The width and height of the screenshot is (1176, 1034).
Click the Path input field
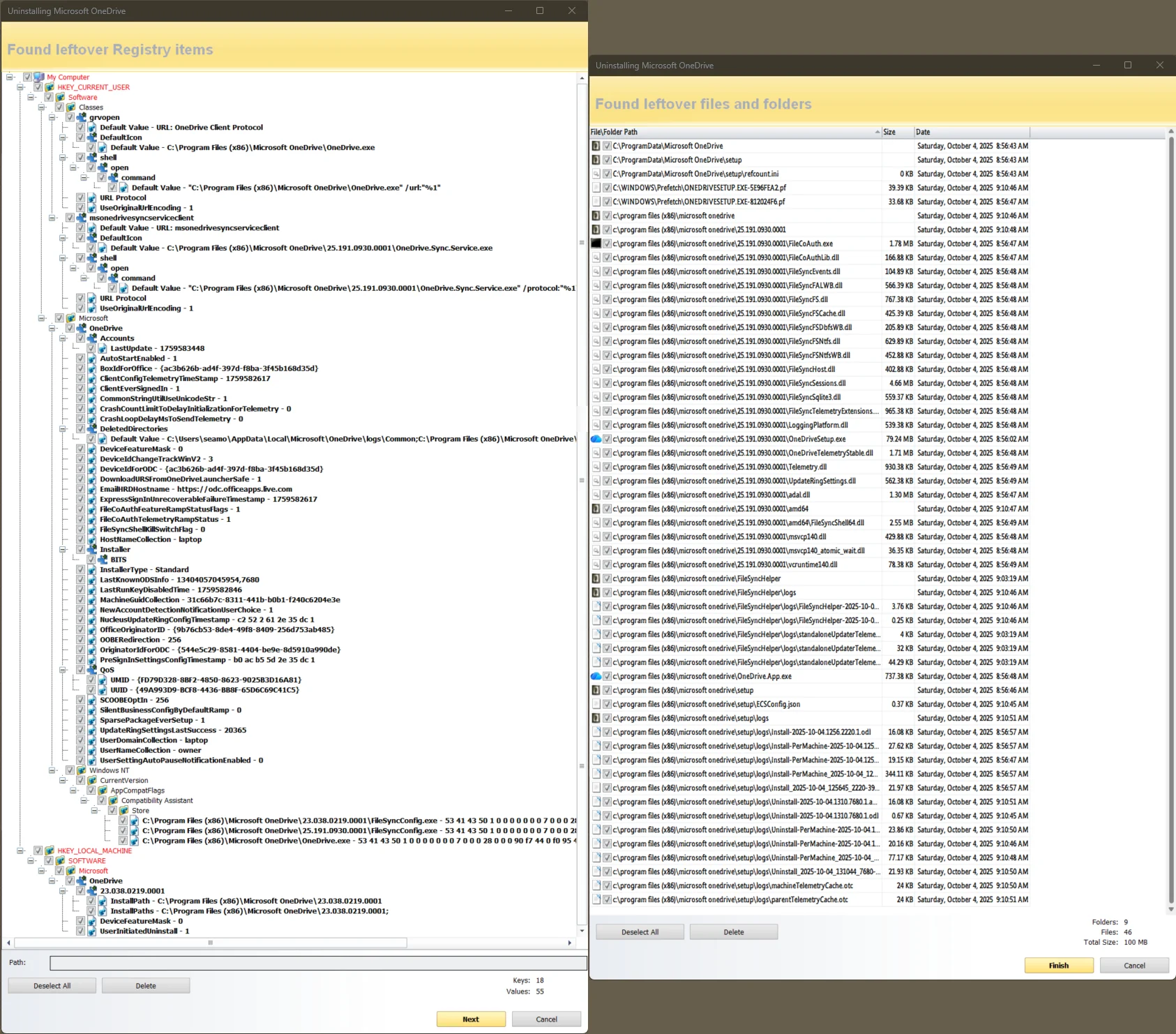318,963
